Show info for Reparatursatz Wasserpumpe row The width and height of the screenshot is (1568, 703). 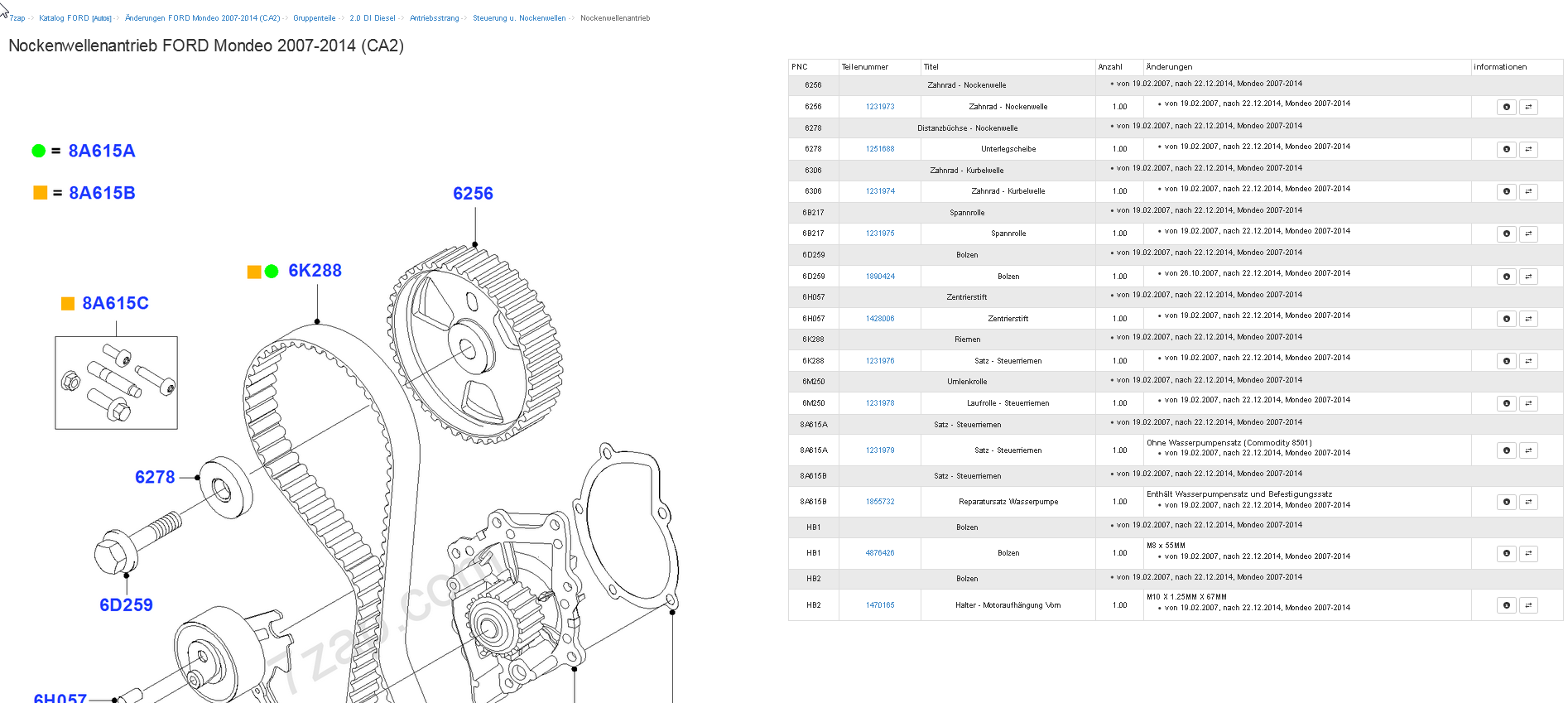pyautogui.click(x=1506, y=502)
